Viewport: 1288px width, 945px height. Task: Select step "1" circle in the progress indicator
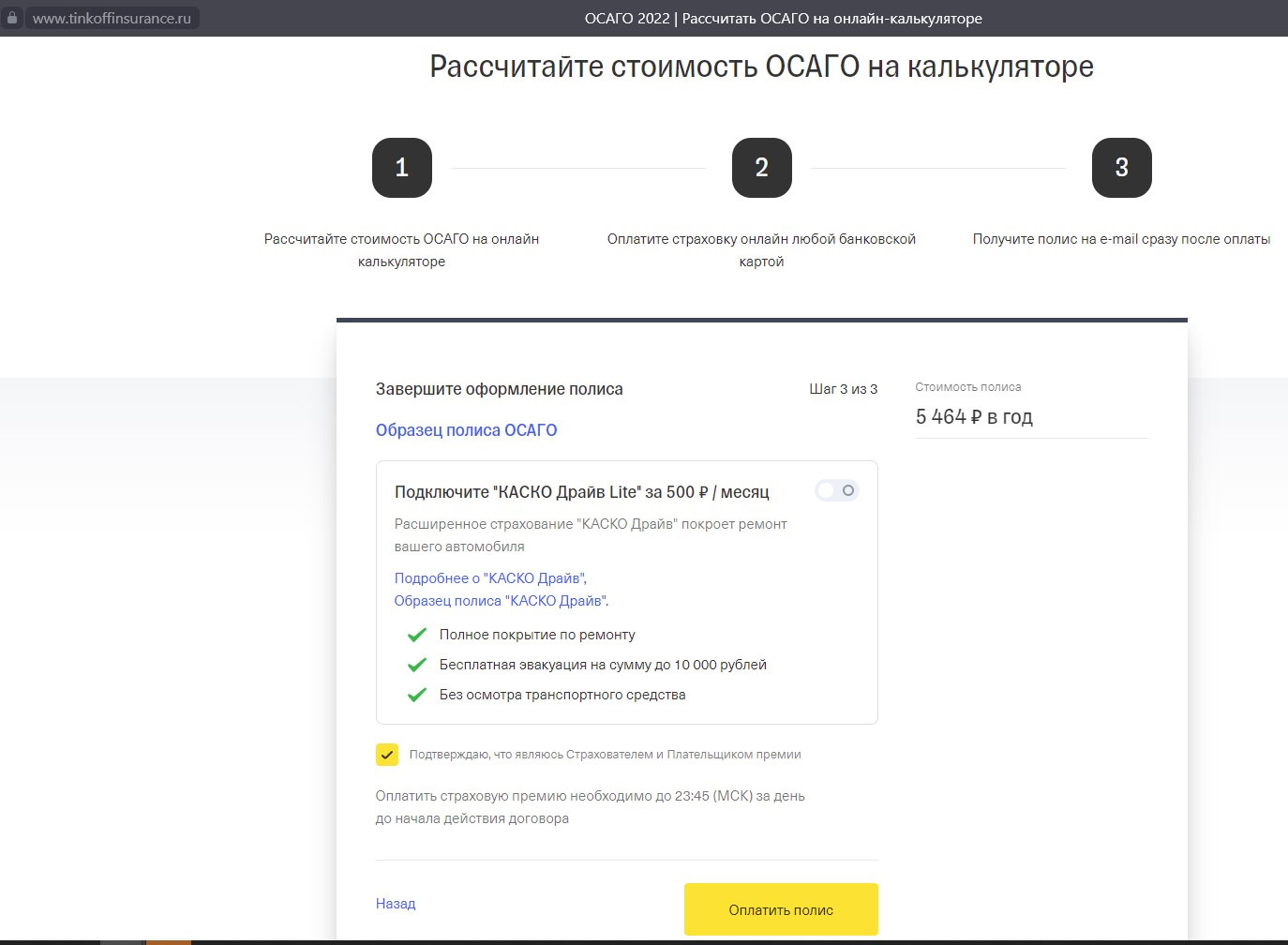pos(401,168)
